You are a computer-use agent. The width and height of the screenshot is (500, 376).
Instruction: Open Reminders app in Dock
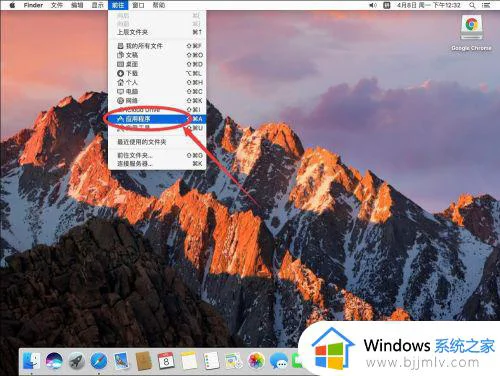(211, 361)
